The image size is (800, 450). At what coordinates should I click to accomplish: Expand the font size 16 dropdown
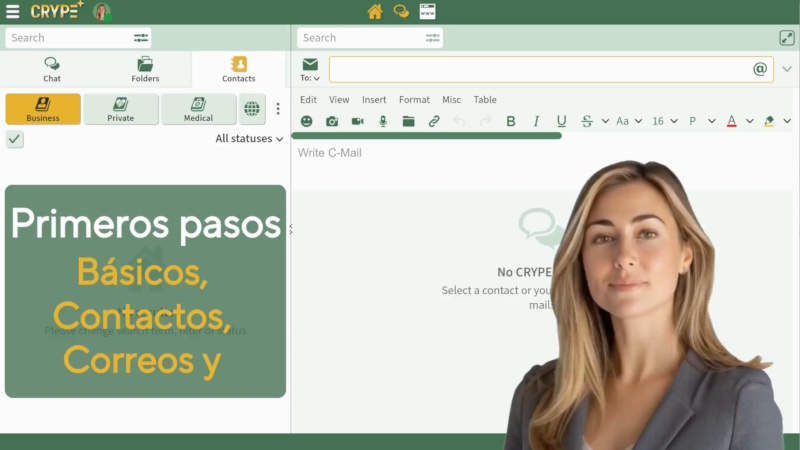pyautogui.click(x=665, y=121)
